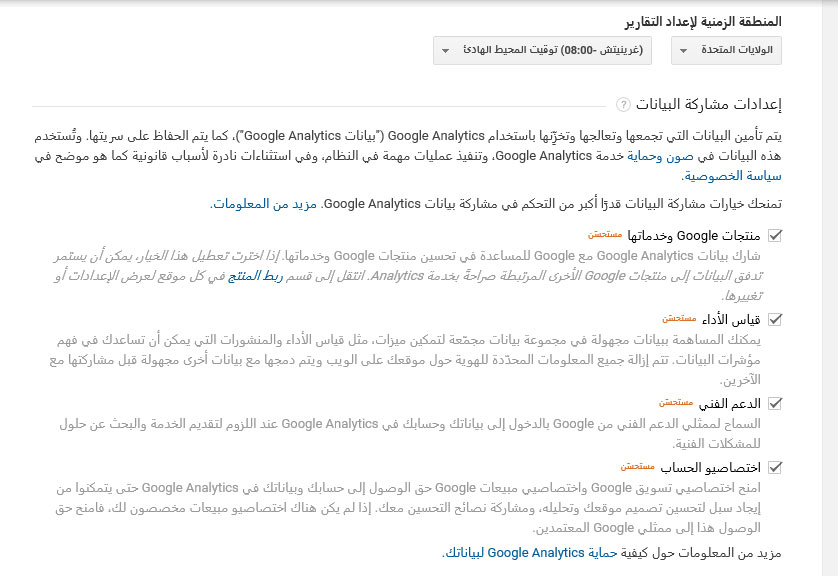The width and height of the screenshot is (838, 576).
Task: Open the الولايات المتحدة country dropdown
Action: point(726,51)
